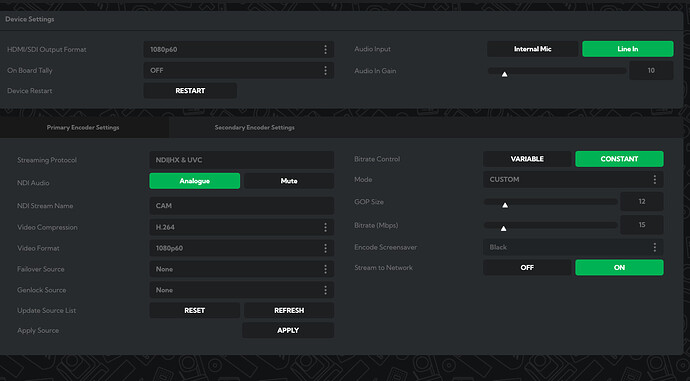Click the HDMI/SDI Output Format label

click(x=47, y=50)
